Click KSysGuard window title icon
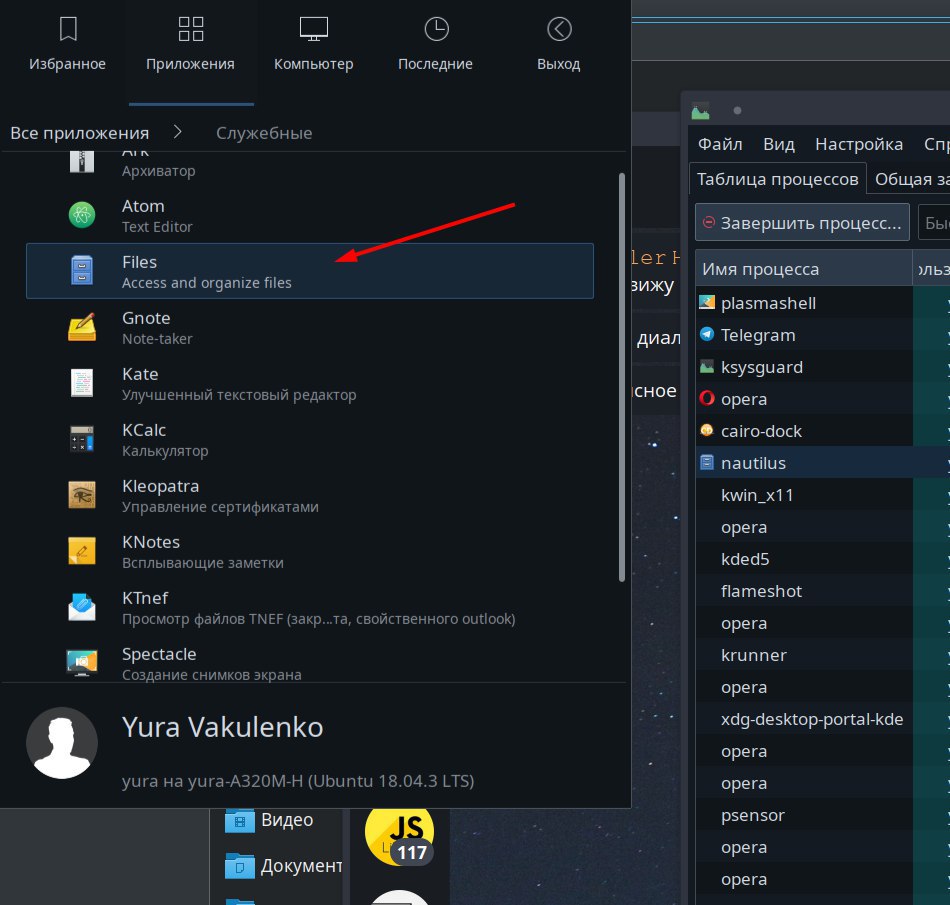The image size is (950, 905). (700, 111)
